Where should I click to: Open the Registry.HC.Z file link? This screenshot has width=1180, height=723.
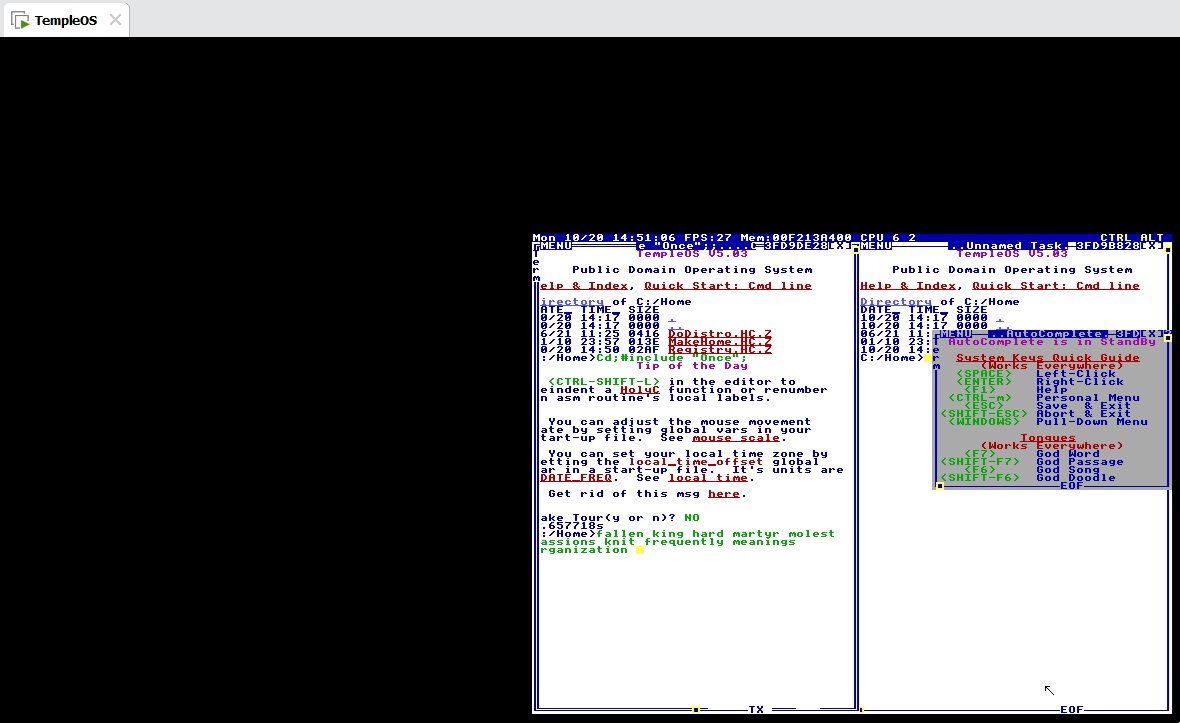click(x=719, y=350)
